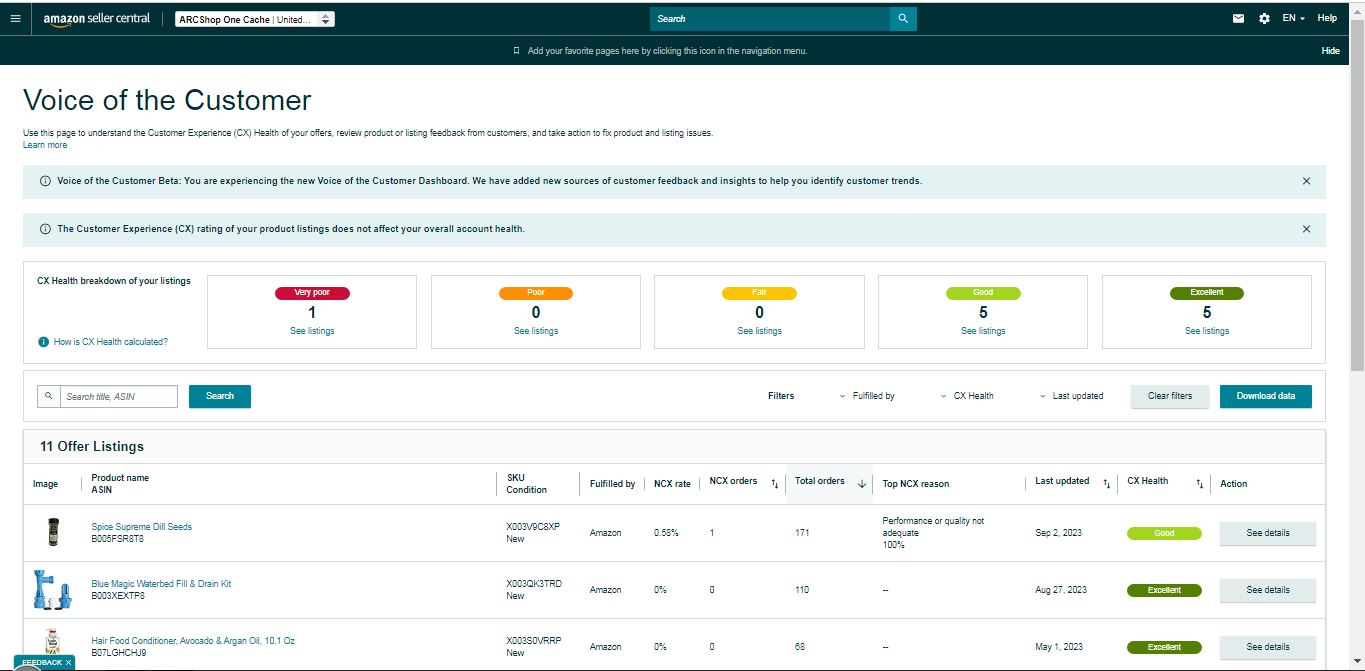See details for Hair Food Conditioner
The height and width of the screenshot is (671, 1365).
click(x=1268, y=647)
